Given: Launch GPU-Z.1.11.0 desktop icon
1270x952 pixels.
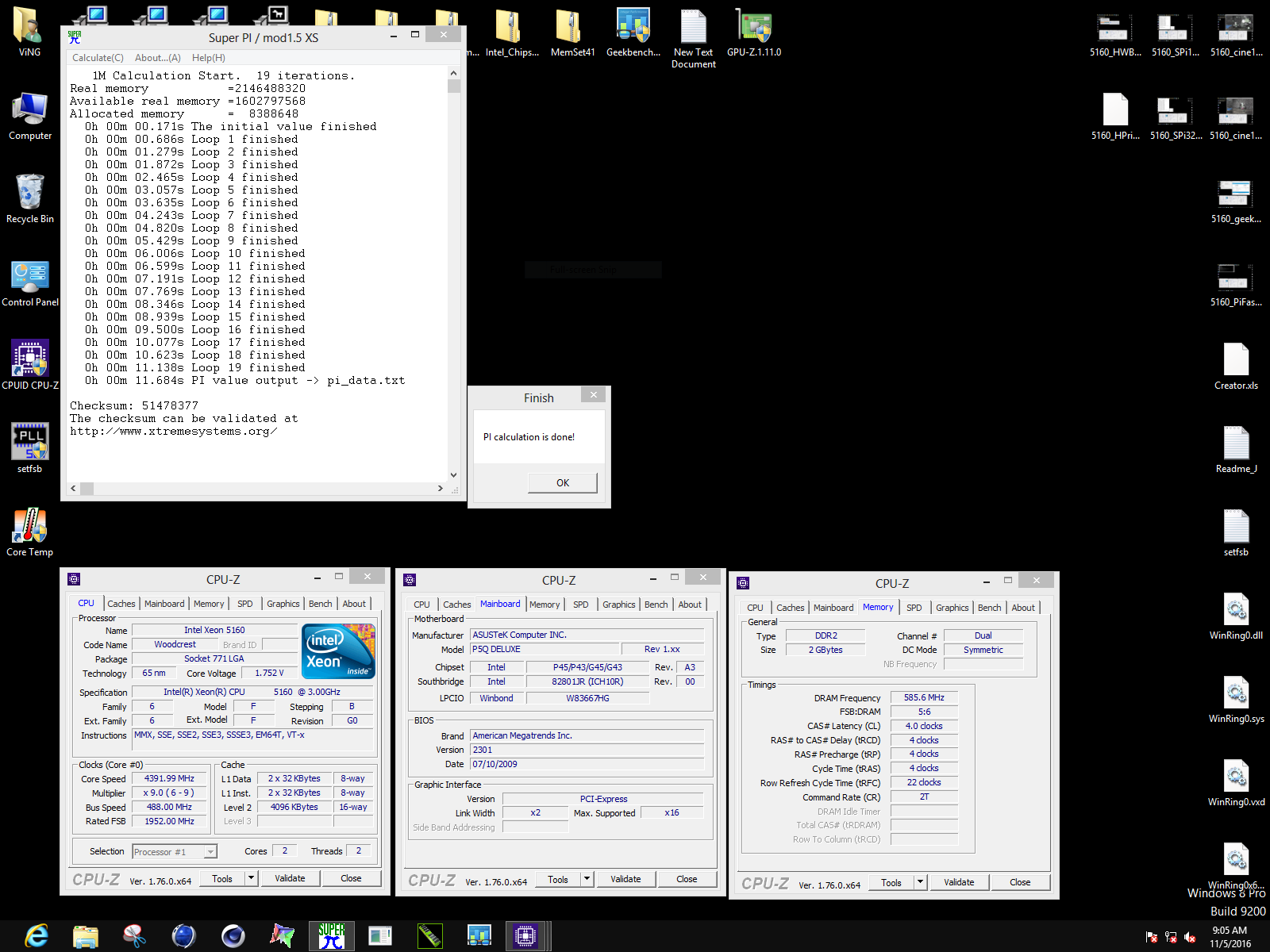Looking at the screenshot, I should pos(753,32).
